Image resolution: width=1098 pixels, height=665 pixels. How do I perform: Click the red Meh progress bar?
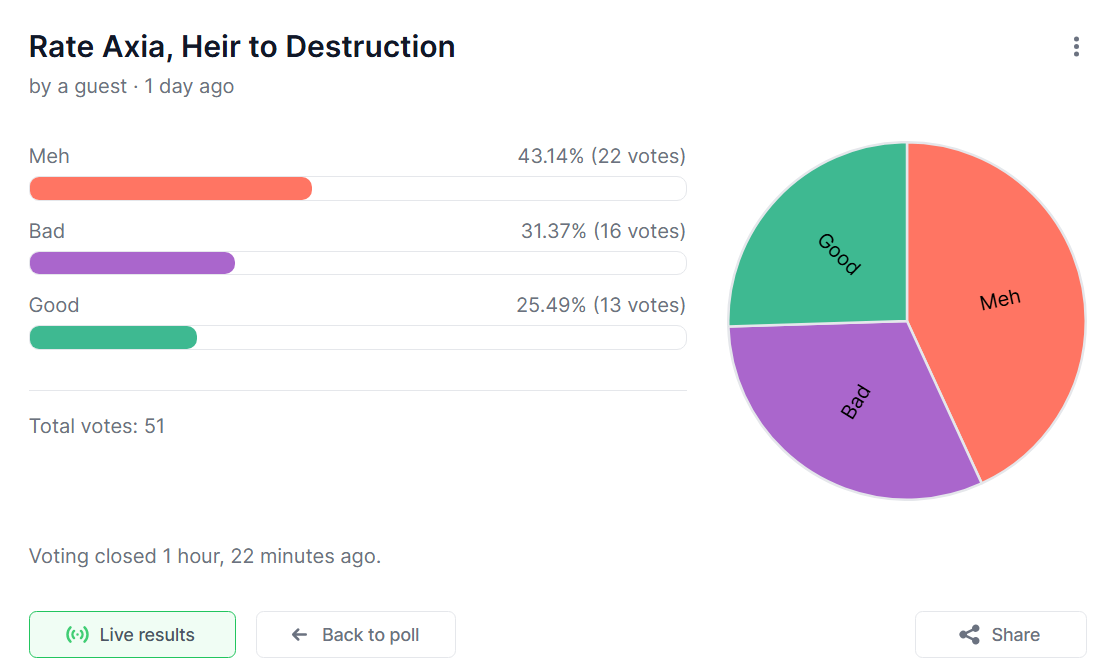171,189
